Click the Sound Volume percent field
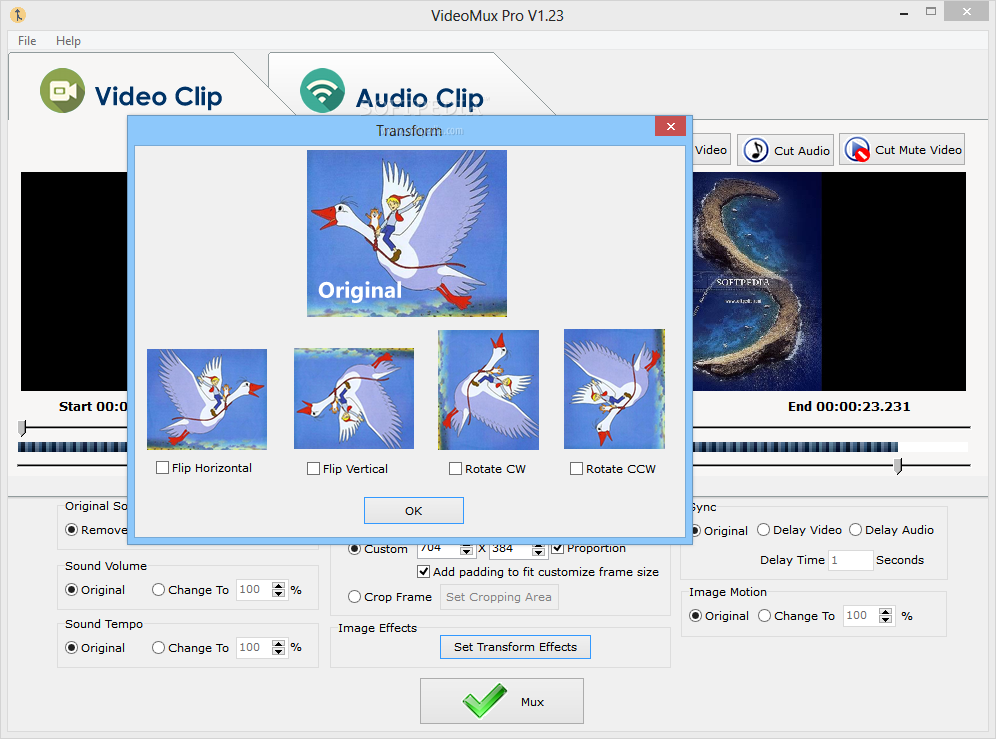 point(254,590)
